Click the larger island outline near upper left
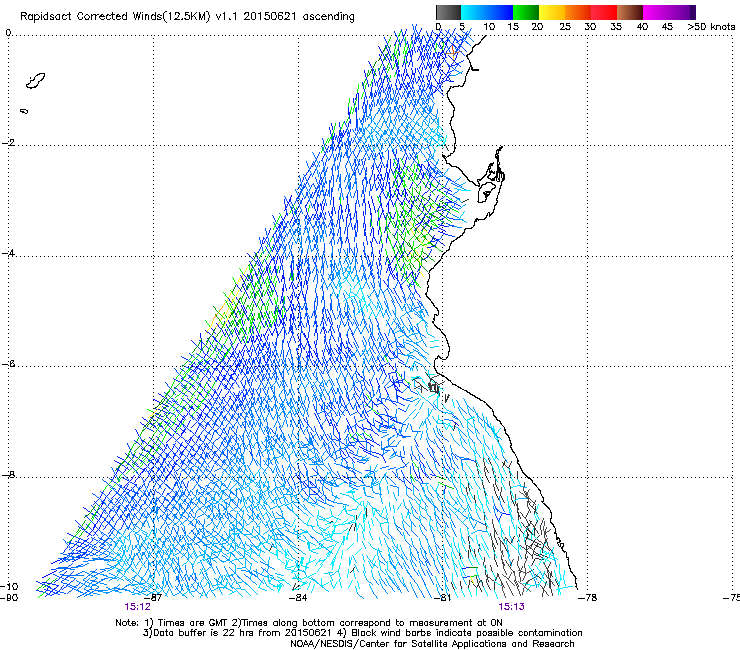This screenshot has width=740, height=650. [x=35, y=81]
